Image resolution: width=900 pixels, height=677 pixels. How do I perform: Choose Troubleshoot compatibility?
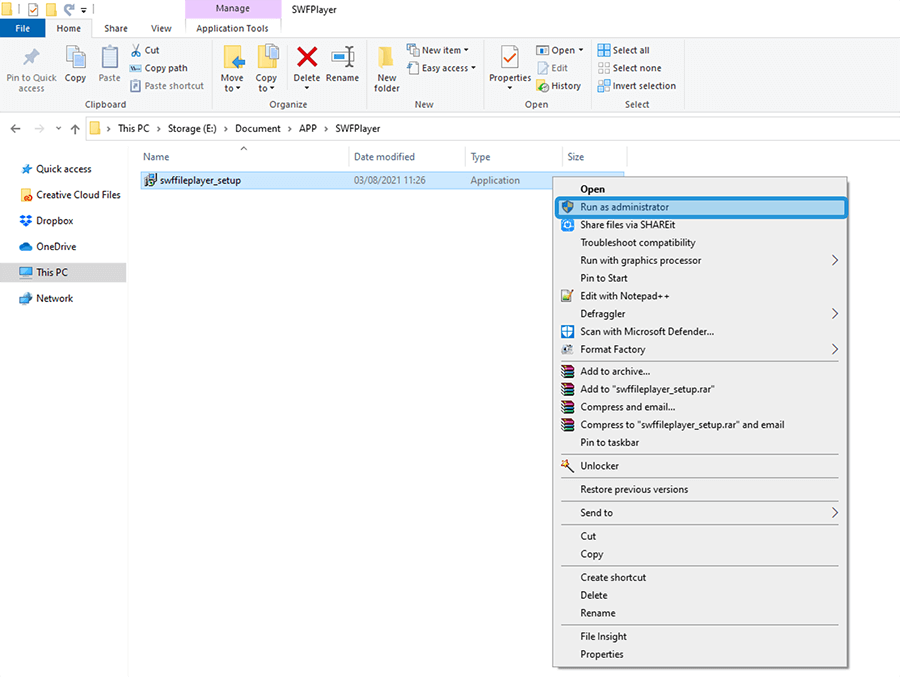[700, 242]
